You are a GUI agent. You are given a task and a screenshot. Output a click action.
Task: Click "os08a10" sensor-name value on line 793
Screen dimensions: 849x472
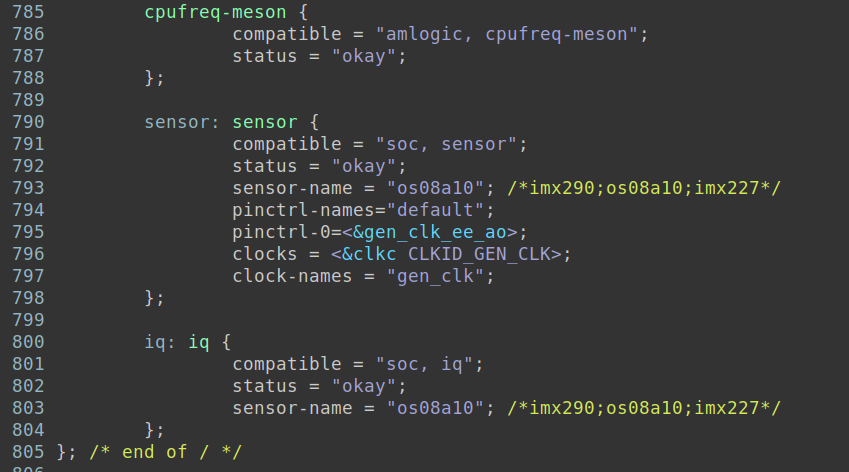tap(435, 188)
